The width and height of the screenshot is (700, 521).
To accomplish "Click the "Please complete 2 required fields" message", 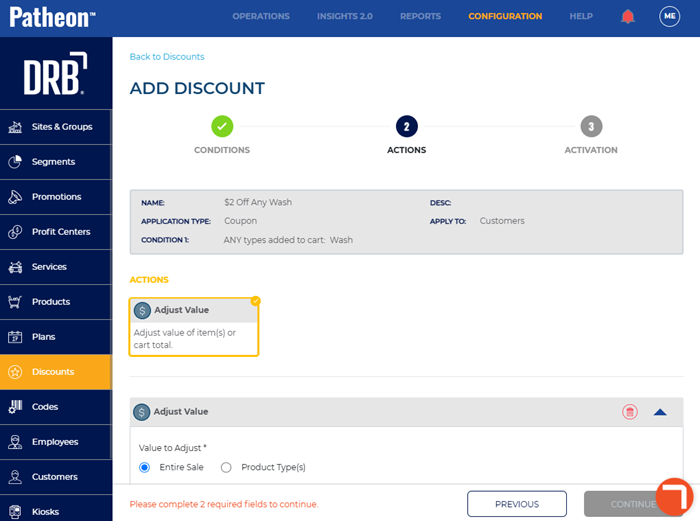I will pyautogui.click(x=224, y=504).
